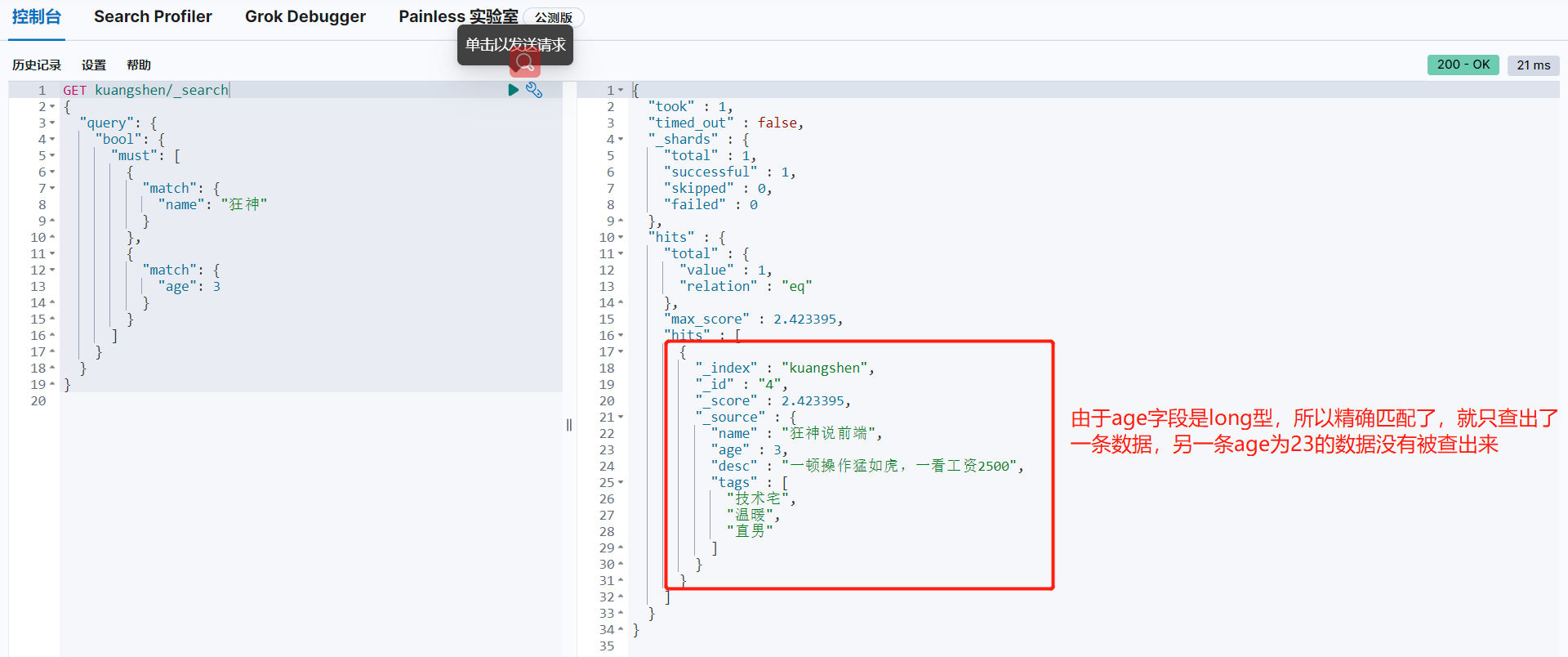Click "value" : 1 in total
The width and height of the screenshot is (1568, 657).
point(725,270)
